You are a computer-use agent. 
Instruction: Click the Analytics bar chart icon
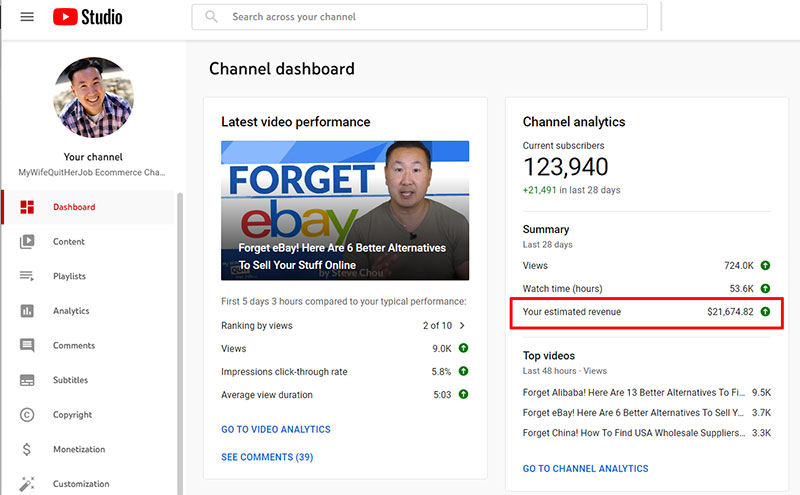pyautogui.click(x=27, y=311)
